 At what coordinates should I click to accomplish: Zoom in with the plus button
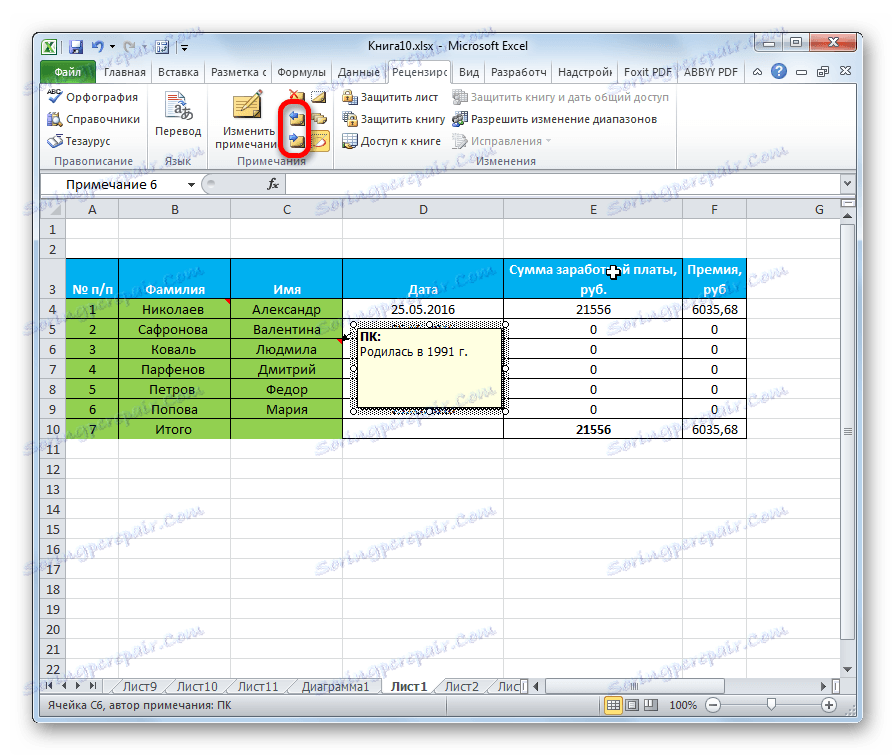pyautogui.click(x=829, y=705)
